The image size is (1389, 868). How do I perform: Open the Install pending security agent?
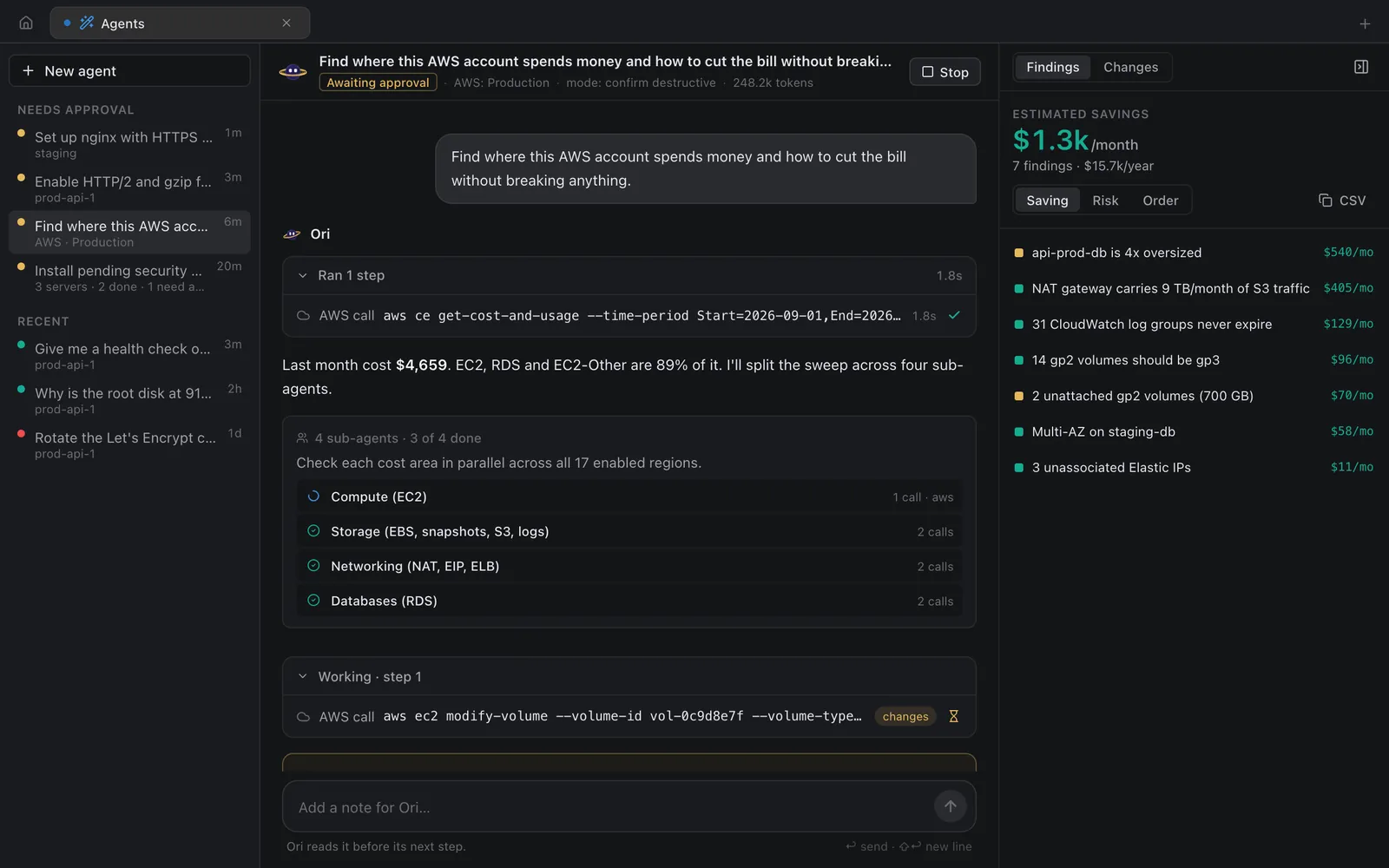[x=129, y=278]
